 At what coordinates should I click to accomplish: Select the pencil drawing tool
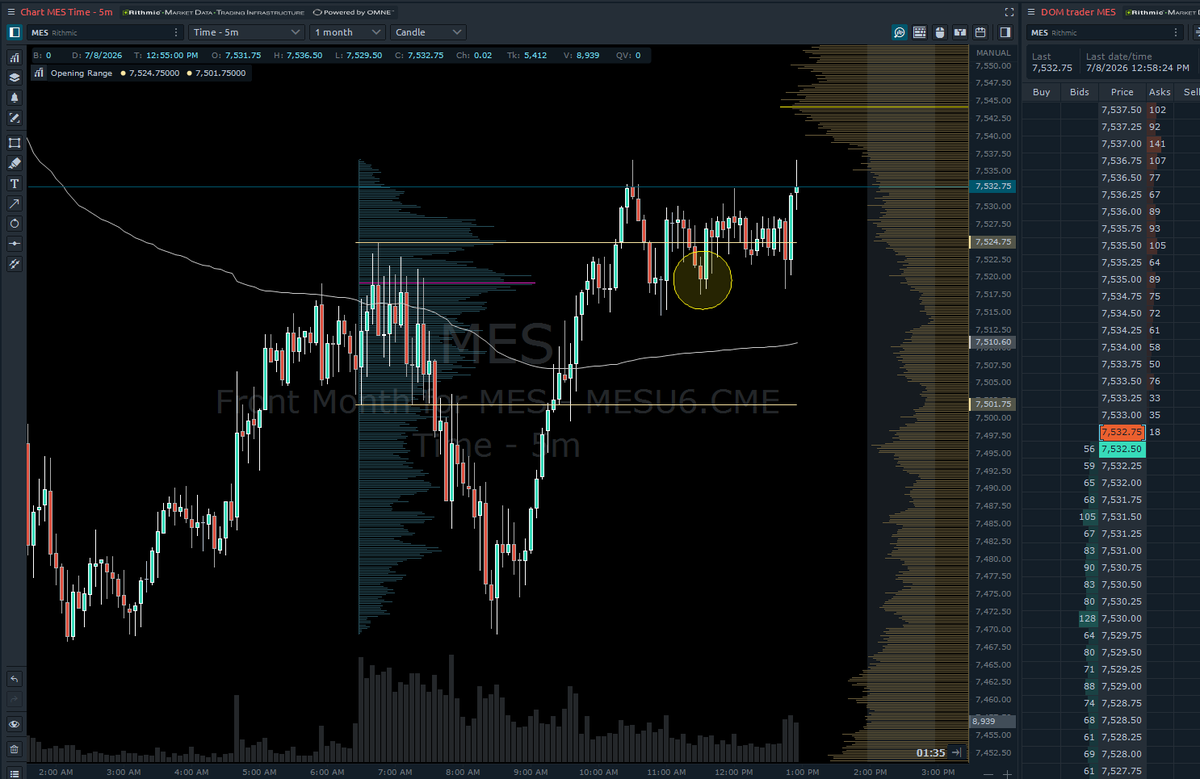click(14, 118)
